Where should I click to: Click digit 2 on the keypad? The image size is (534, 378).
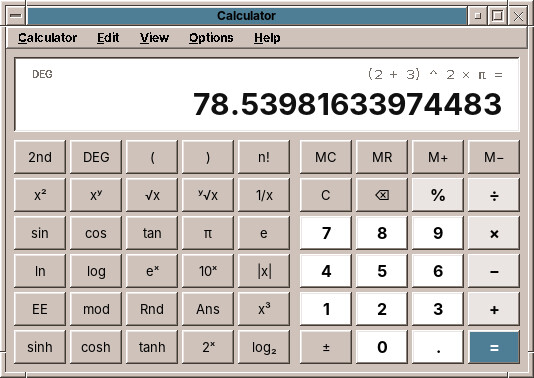tap(382, 309)
